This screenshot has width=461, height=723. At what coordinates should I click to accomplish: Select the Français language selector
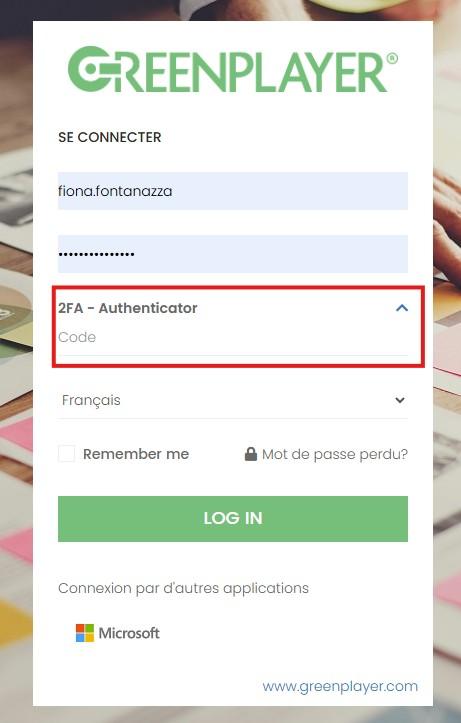233,400
